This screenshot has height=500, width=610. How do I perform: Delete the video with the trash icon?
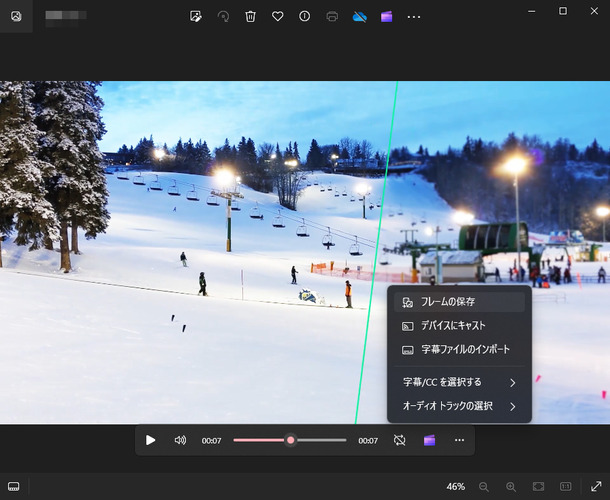250,16
